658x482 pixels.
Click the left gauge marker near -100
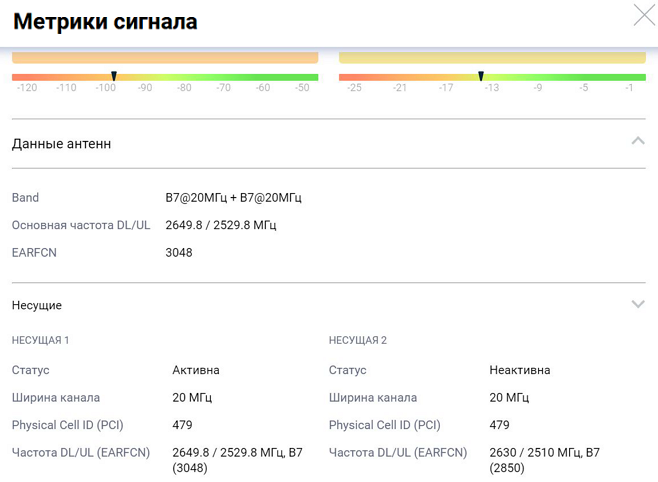pyautogui.click(x=114, y=76)
